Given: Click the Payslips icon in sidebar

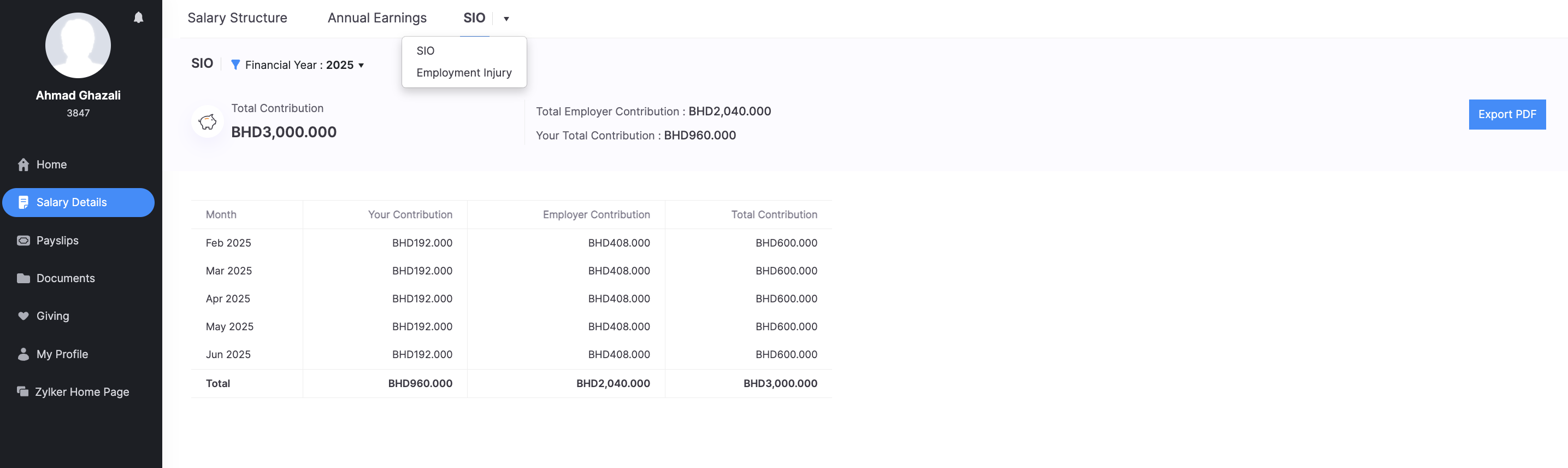Looking at the screenshot, I should point(23,241).
